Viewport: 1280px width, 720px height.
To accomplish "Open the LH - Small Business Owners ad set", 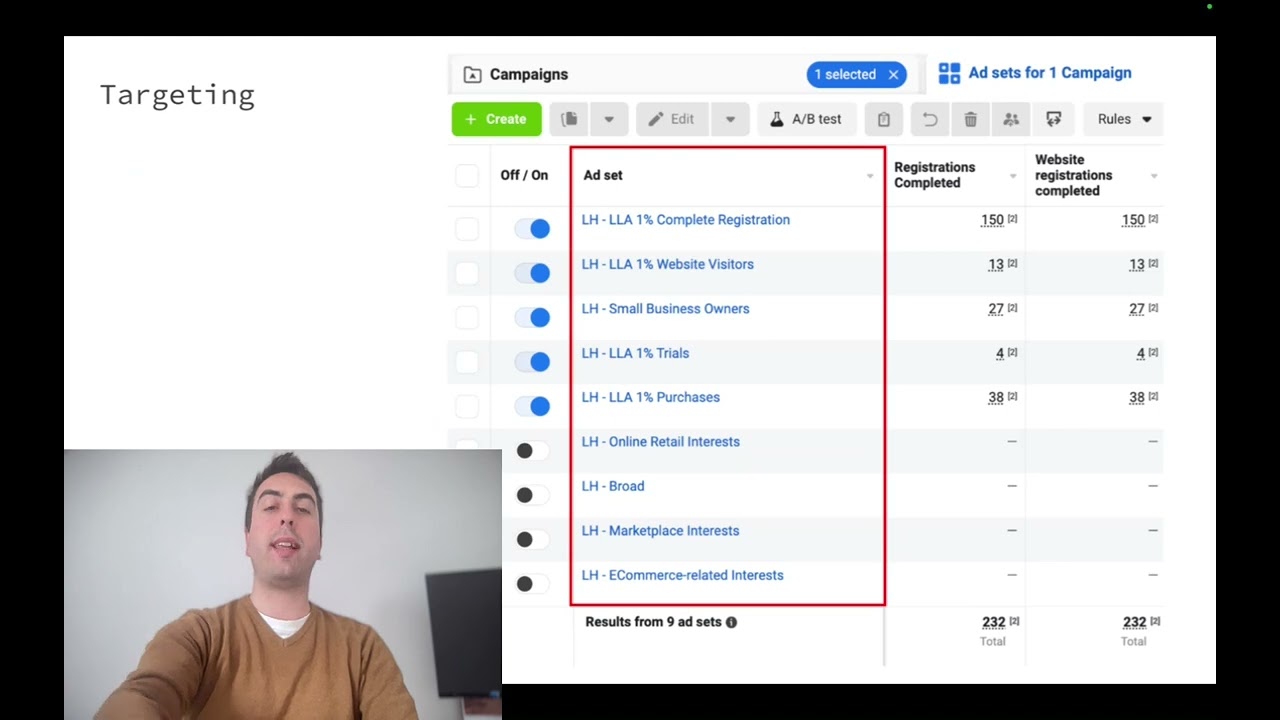I will [665, 309].
